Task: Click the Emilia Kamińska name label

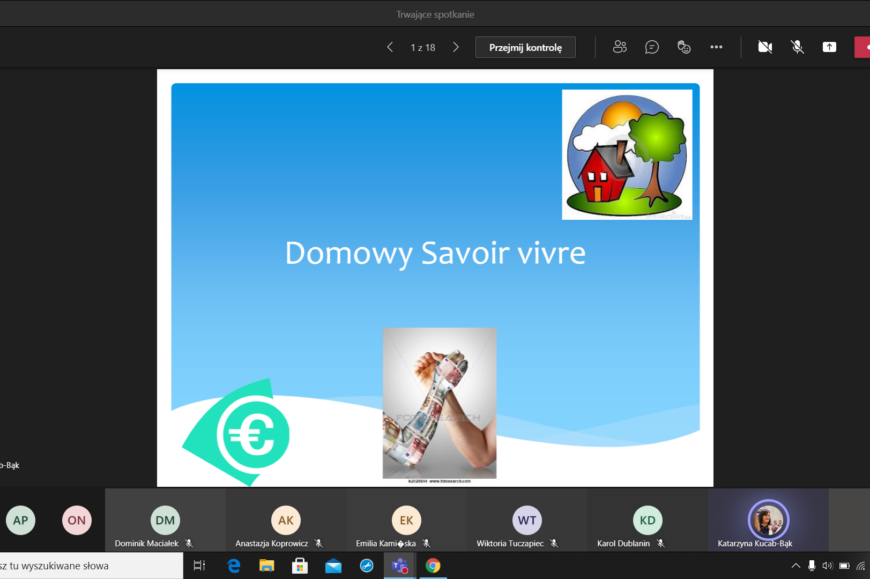Action: (386, 544)
